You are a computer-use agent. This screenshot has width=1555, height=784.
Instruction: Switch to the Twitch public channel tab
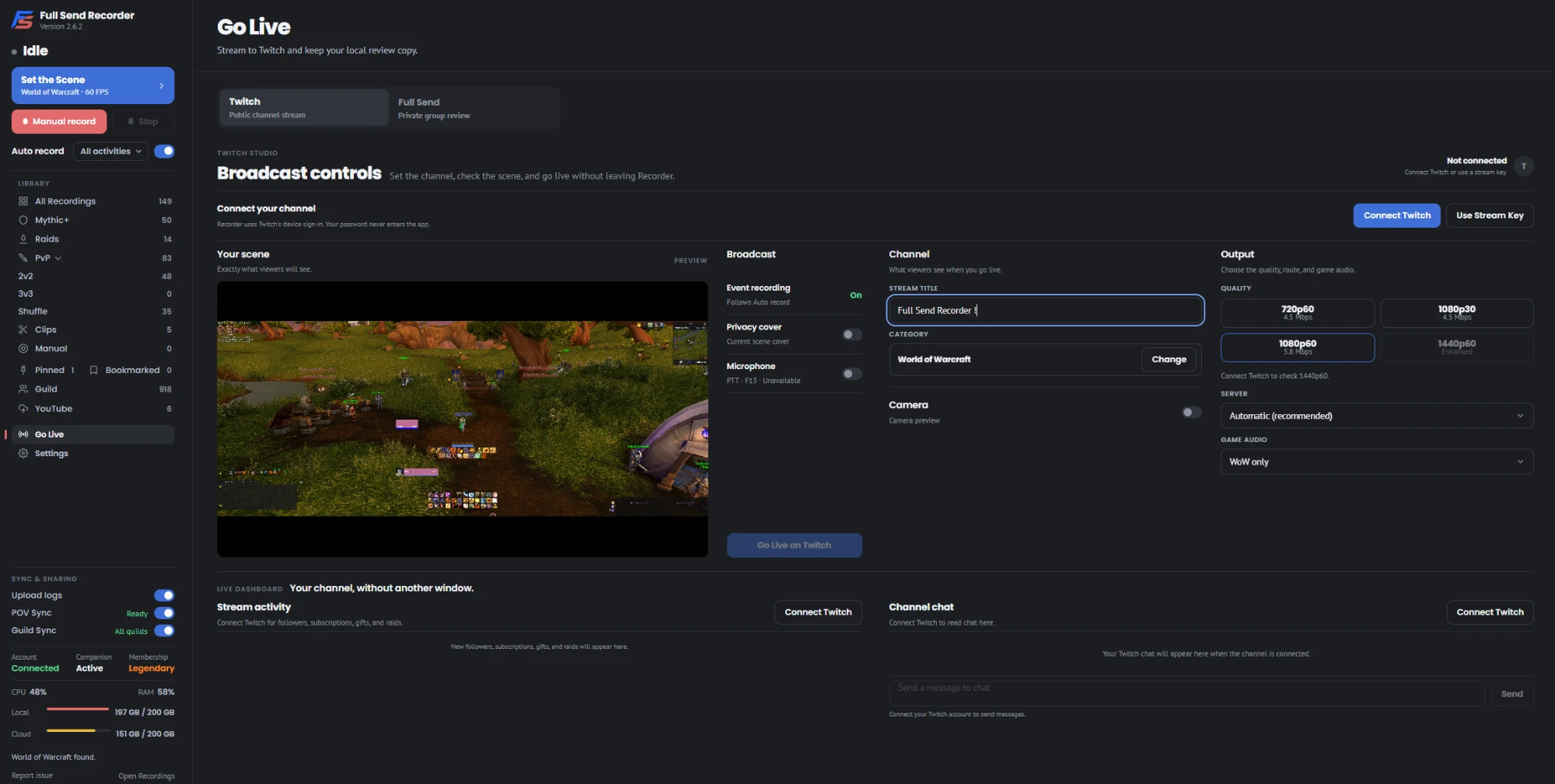click(304, 108)
